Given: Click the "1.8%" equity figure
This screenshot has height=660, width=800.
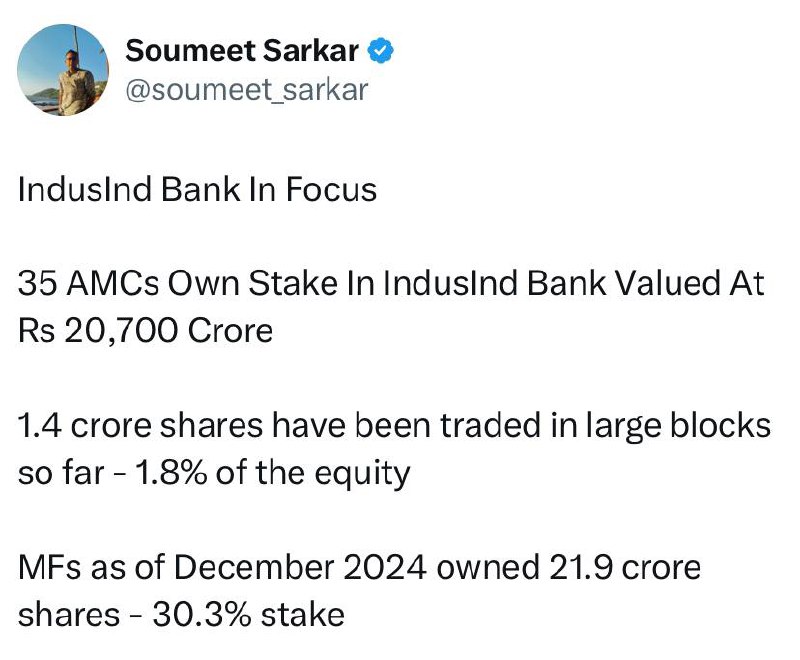Looking at the screenshot, I should [171, 473].
